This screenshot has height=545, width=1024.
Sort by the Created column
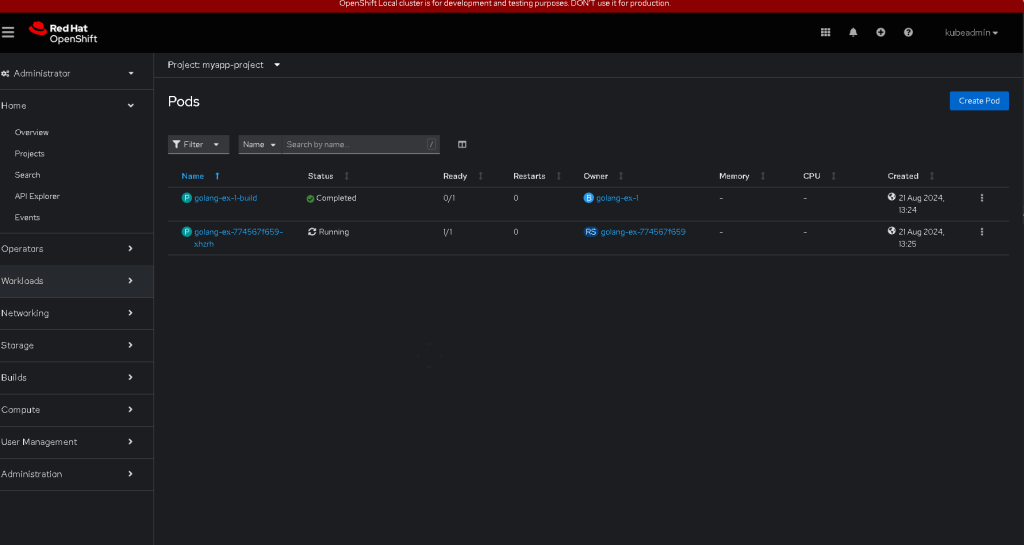click(910, 176)
